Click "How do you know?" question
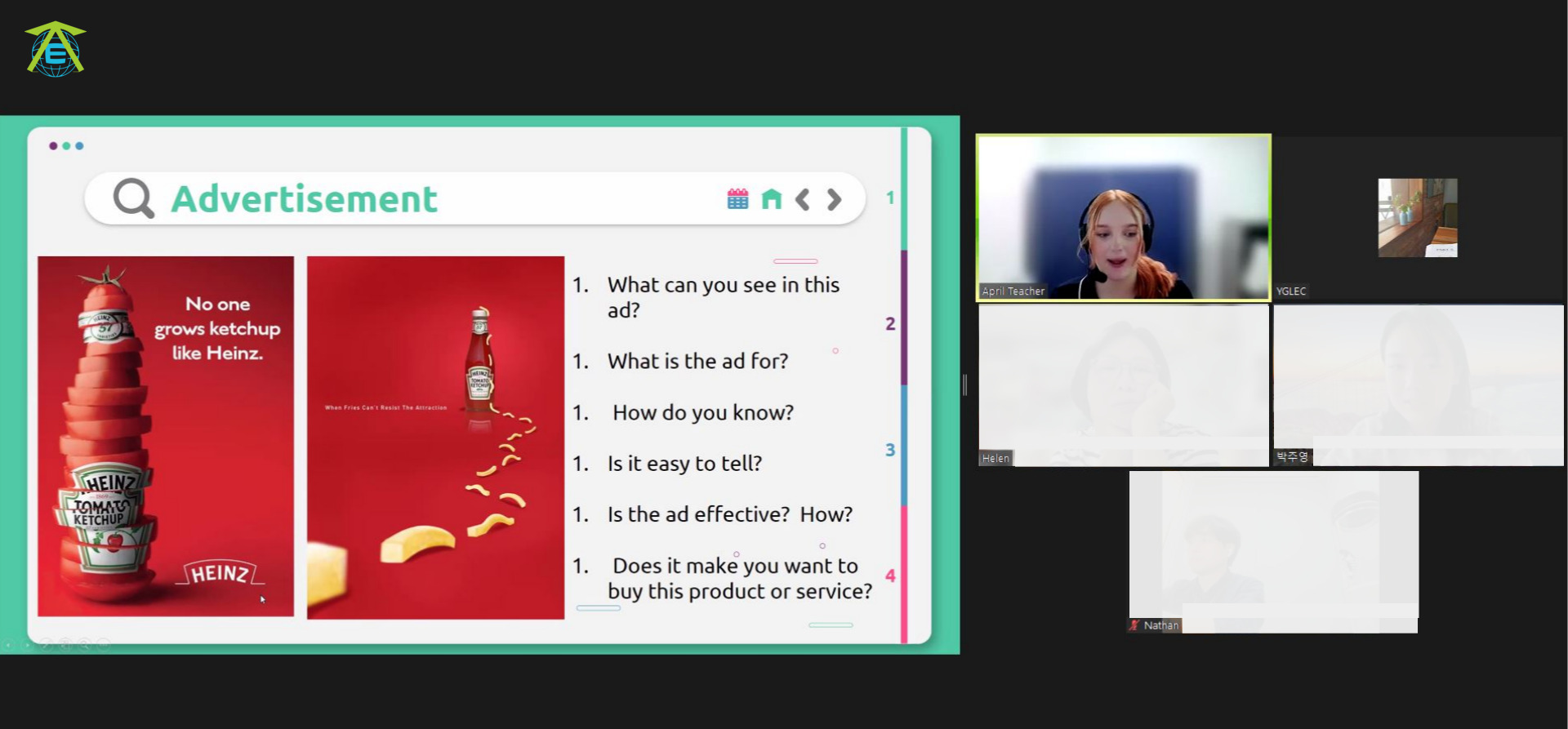This screenshot has width=1568, height=729. [703, 412]
